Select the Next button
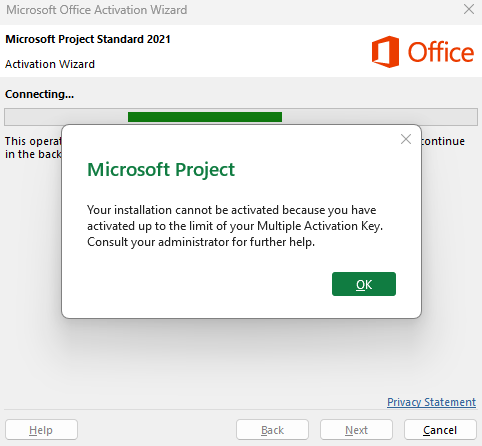Image resolution: width=482 pixels, height=446 pixels. pyautogui.click(x=356, y=430)
